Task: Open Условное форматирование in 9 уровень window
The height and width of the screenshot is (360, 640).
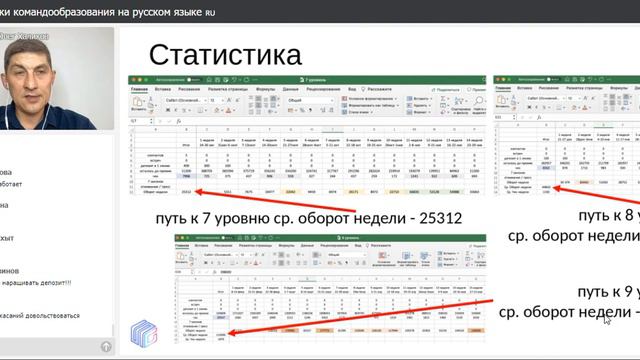Action: point(384,260)
